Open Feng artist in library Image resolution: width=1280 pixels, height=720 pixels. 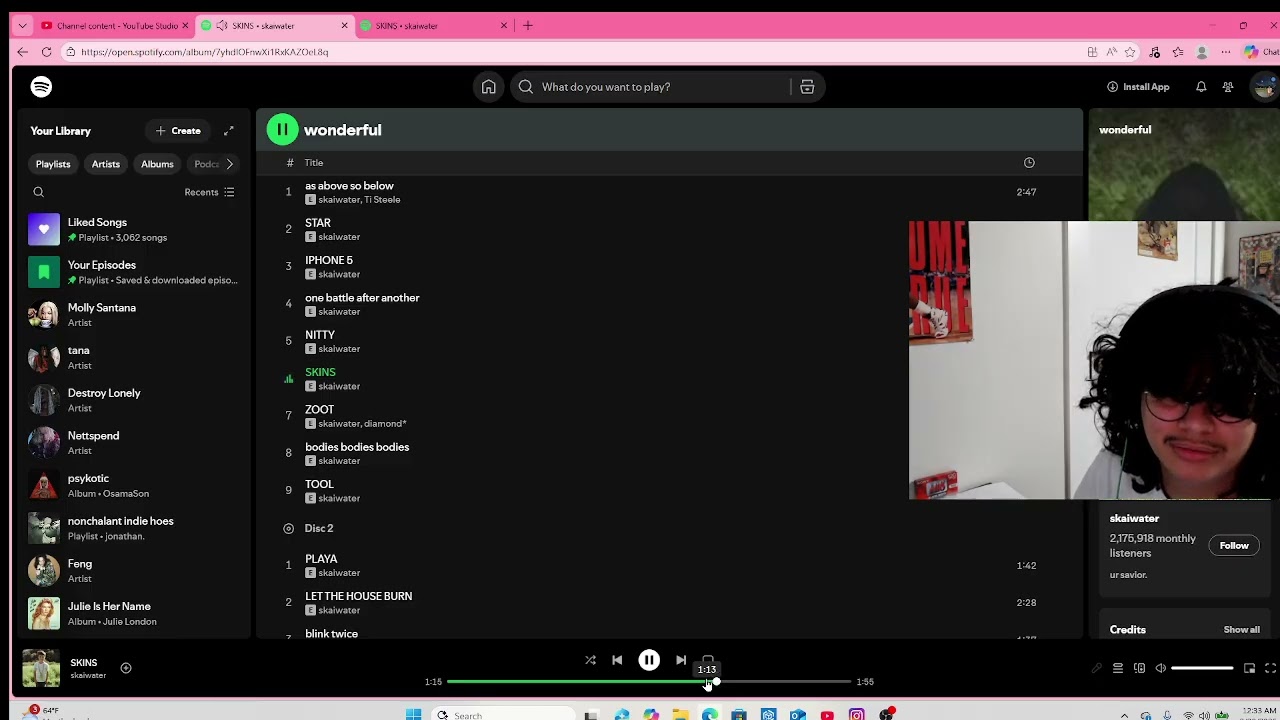tap(133, 571)
